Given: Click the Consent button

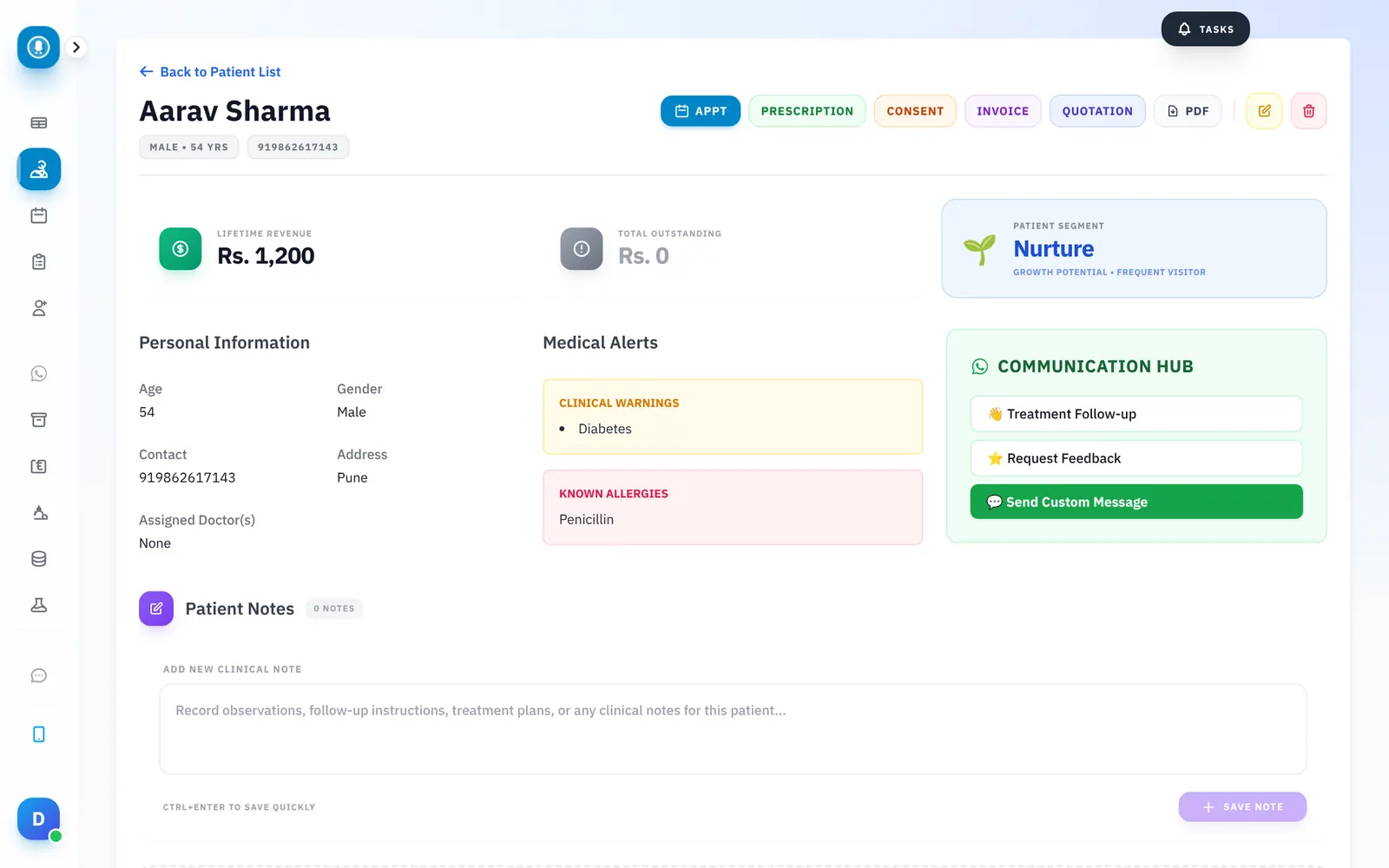Looking at the screenshot, I should 915,111.
